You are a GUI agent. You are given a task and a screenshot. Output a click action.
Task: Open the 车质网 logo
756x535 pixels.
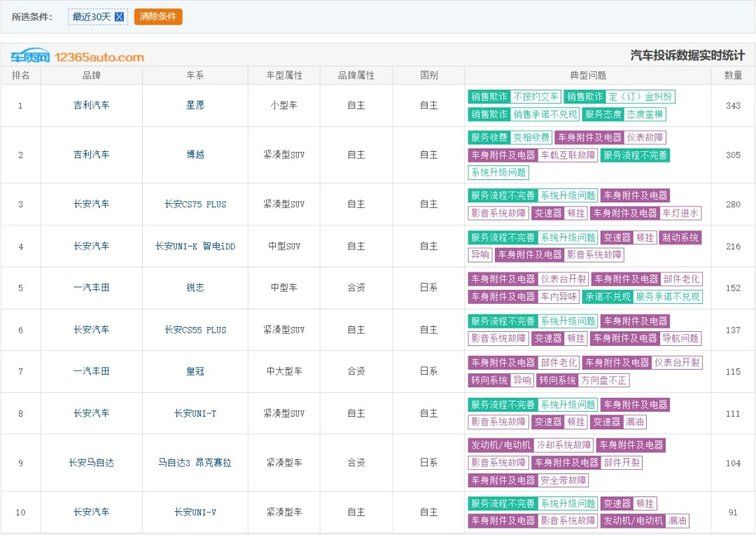pyautogui.click(x=30, y=56)
